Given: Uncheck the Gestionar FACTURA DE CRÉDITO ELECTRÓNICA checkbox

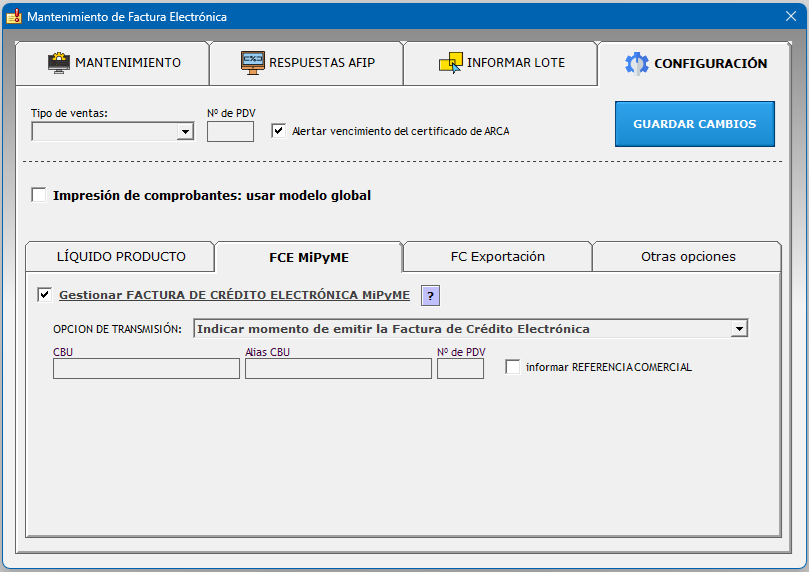Looking at the screenshot, I should (44, 295).
